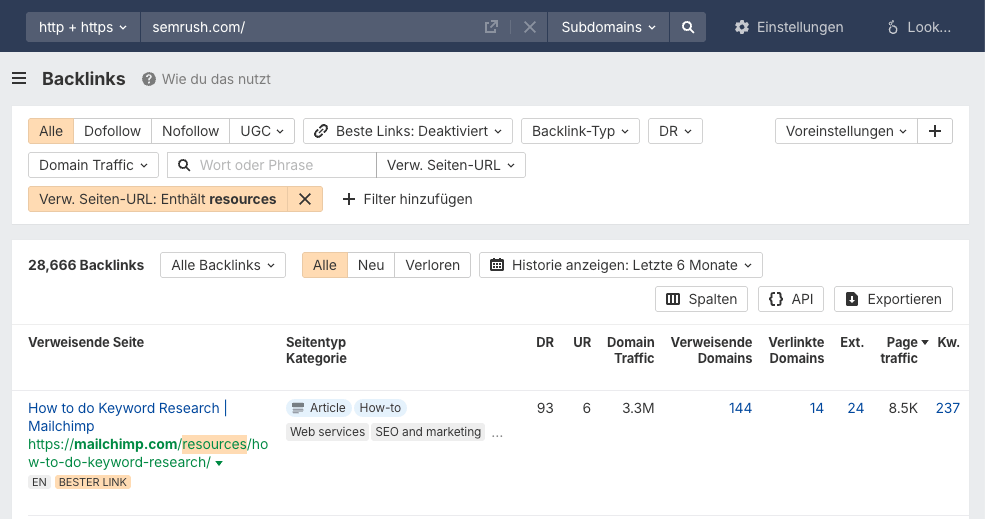985x519 pixels.
Task: Click Filter hinzufügen
Action: coord(407,199)
